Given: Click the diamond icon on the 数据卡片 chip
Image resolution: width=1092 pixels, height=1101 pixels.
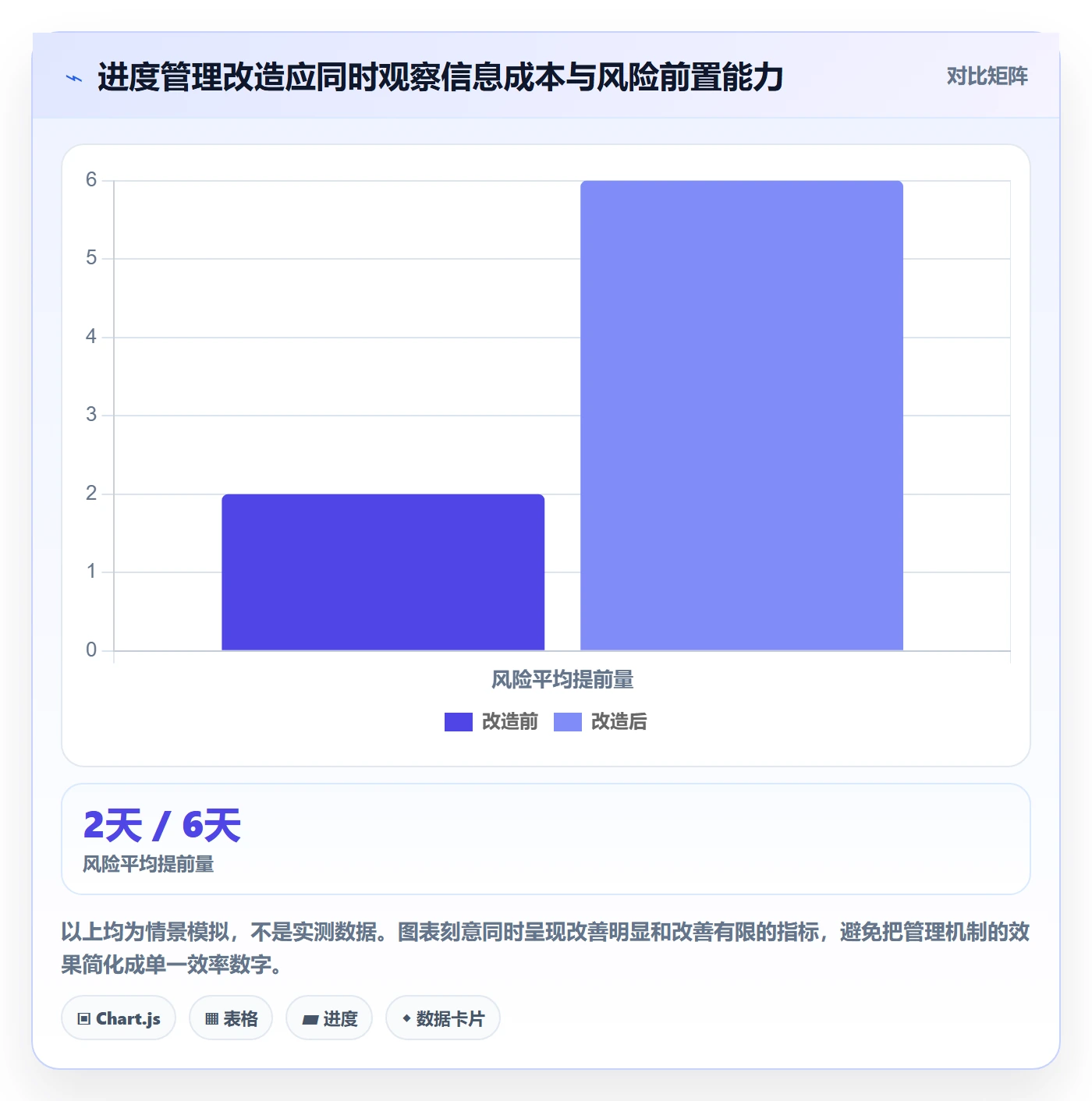Looking at the screenshot, I should (406, 1018).
